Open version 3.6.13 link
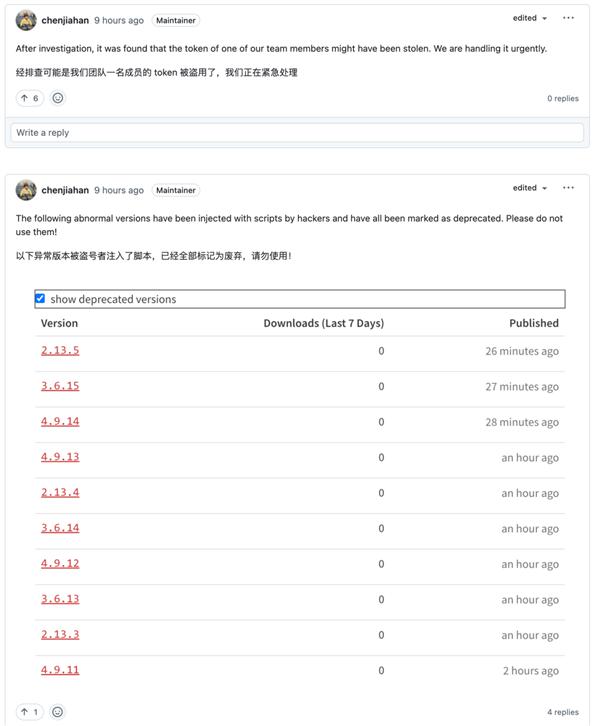 coord(60,599)
